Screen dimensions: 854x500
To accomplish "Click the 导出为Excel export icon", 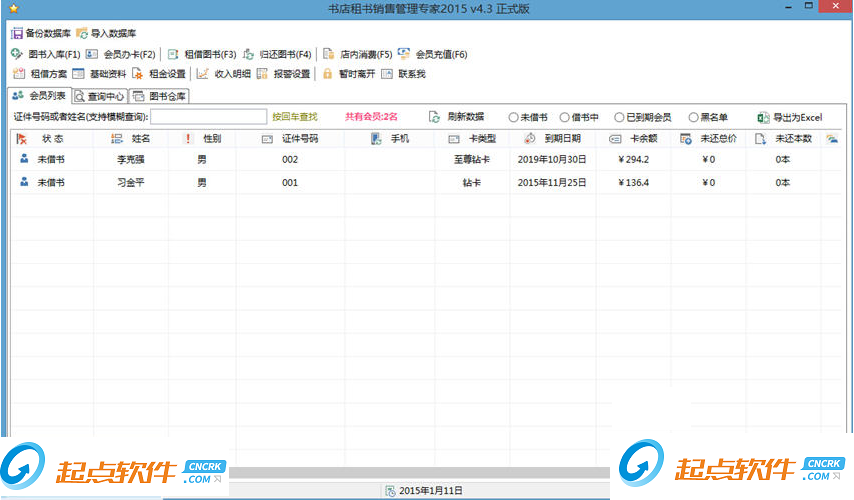I will click(x=763, y=117).
